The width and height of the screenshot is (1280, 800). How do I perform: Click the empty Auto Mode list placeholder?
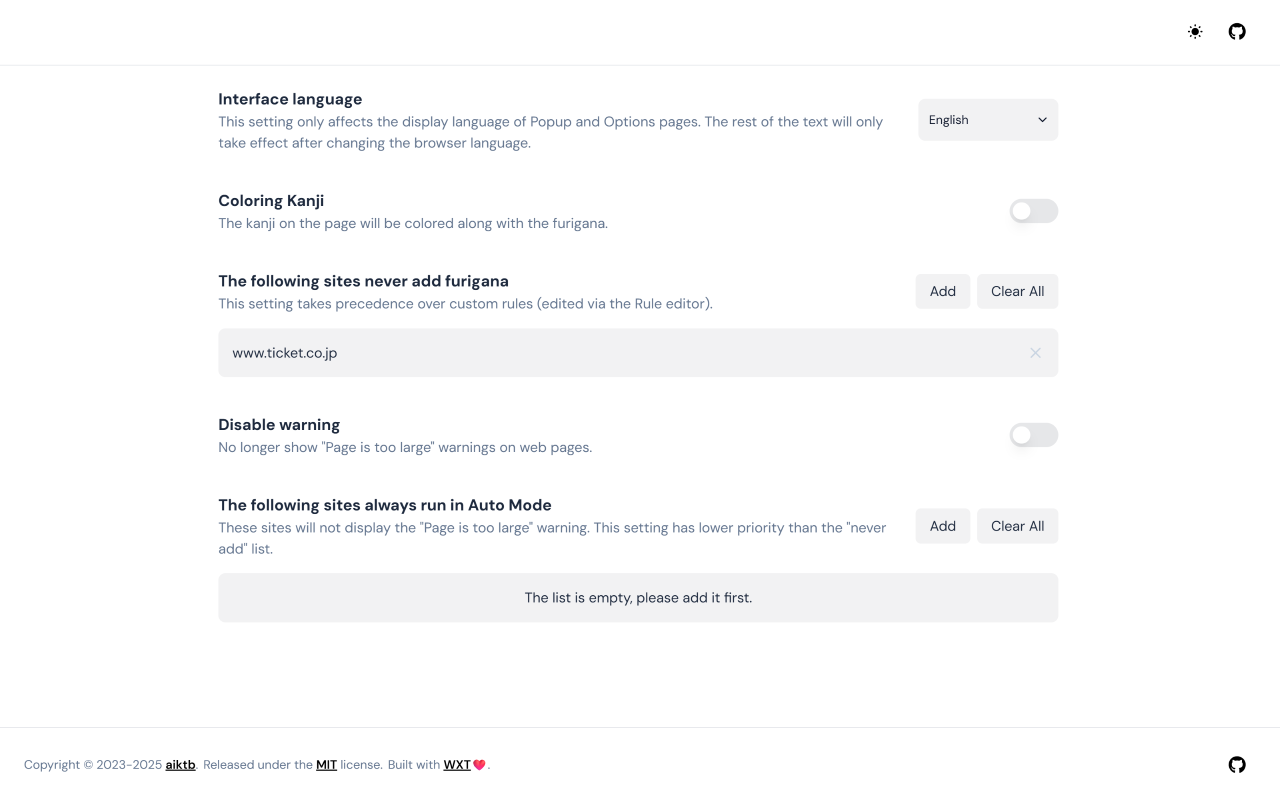(638, 598)
